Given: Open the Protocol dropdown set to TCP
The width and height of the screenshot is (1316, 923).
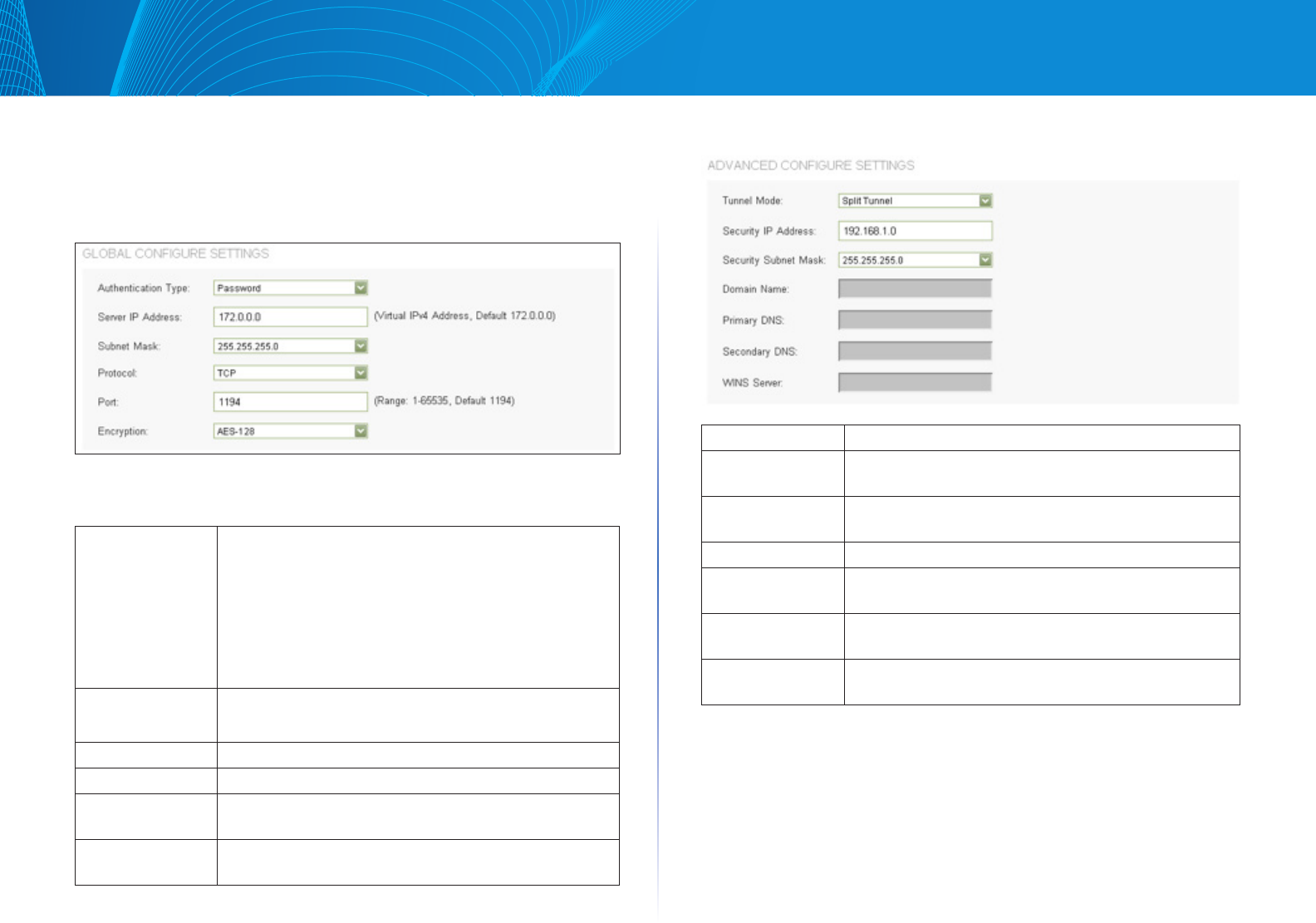Looking at the screenshot, I should point(290,373).
